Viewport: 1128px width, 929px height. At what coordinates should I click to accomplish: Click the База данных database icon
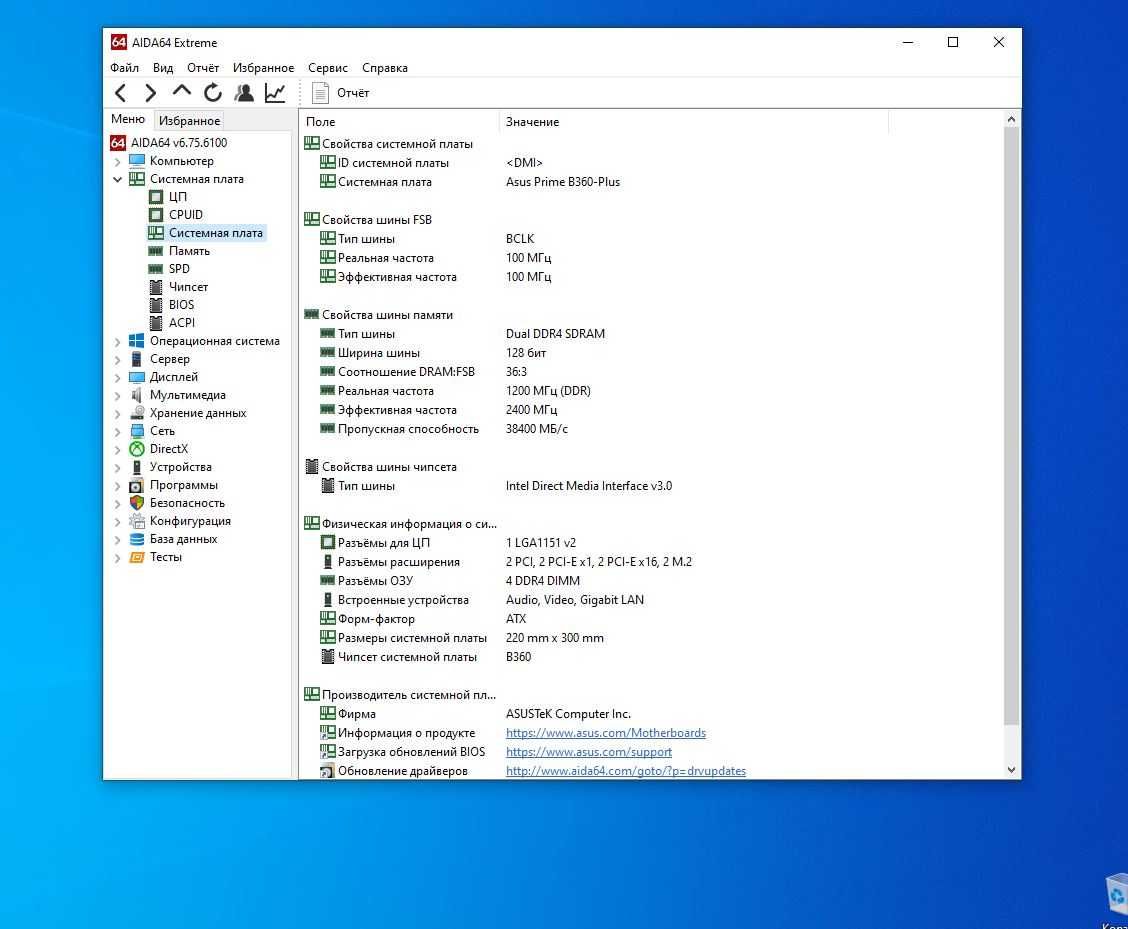pos(137,538)
